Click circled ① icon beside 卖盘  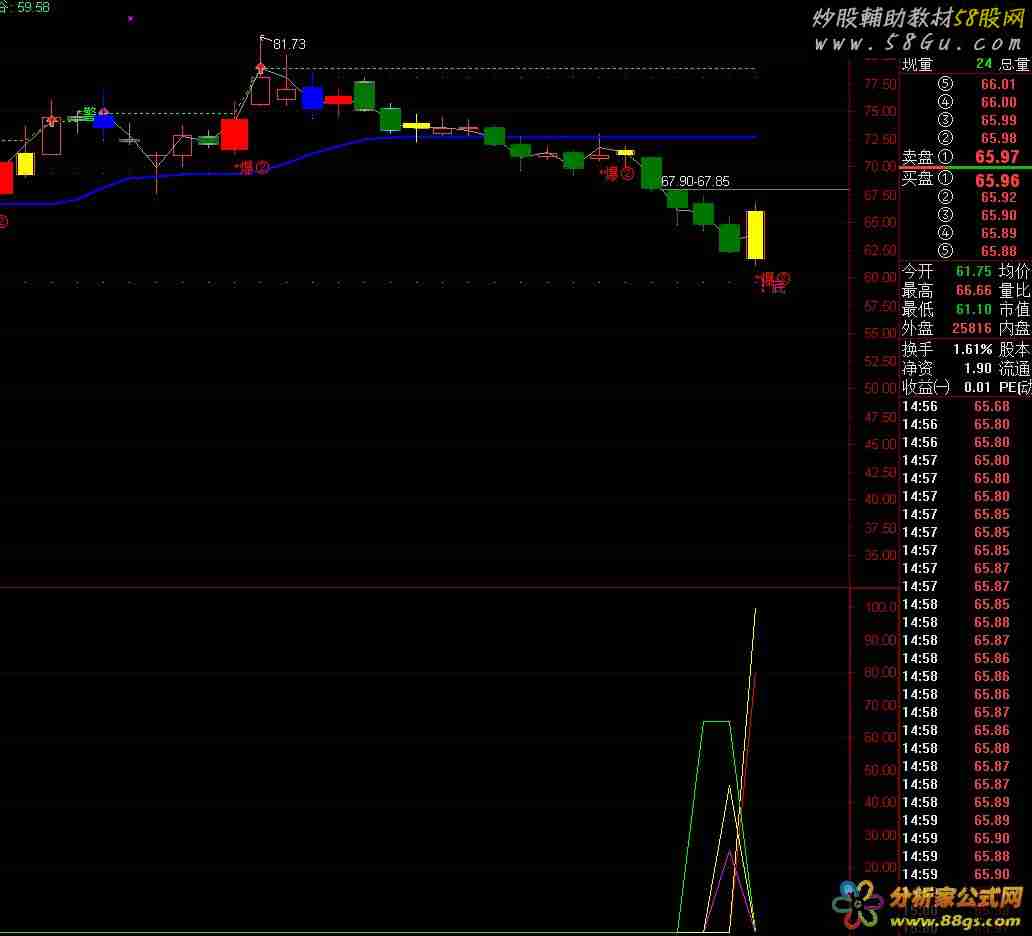[x=946, y=157]
